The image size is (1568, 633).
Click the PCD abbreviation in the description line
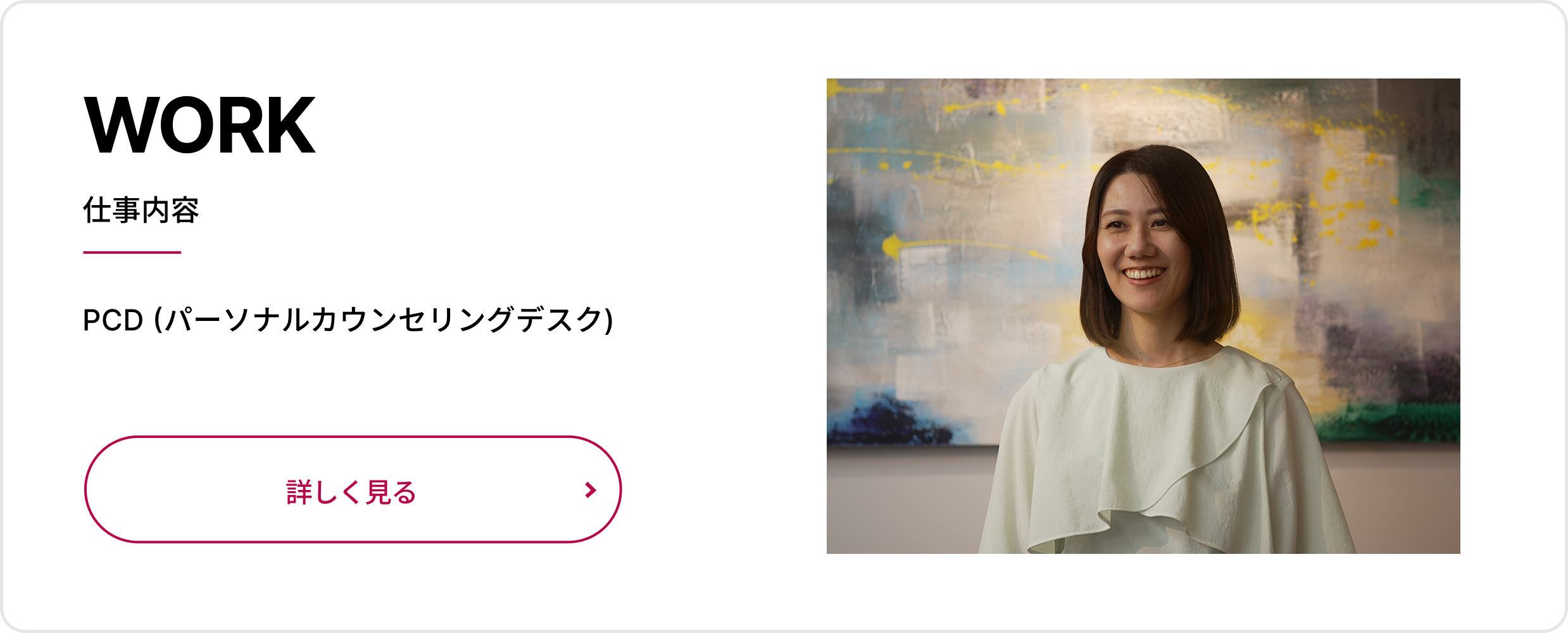113,320
